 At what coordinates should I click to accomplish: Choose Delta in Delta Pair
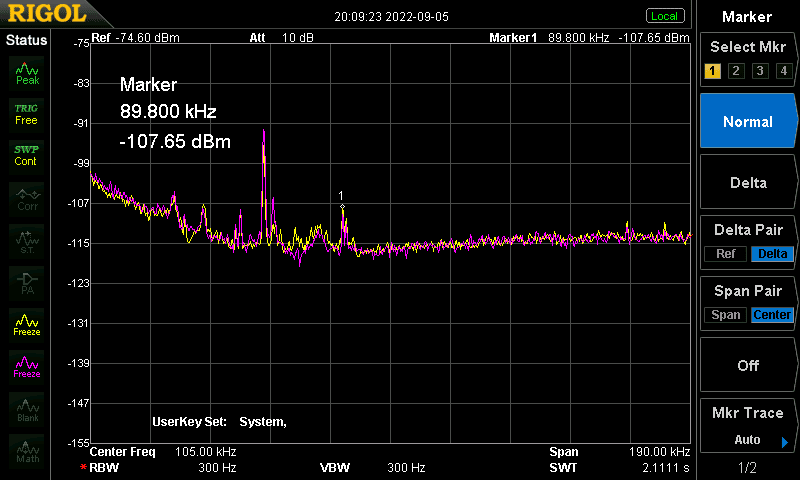pos(772,254)
